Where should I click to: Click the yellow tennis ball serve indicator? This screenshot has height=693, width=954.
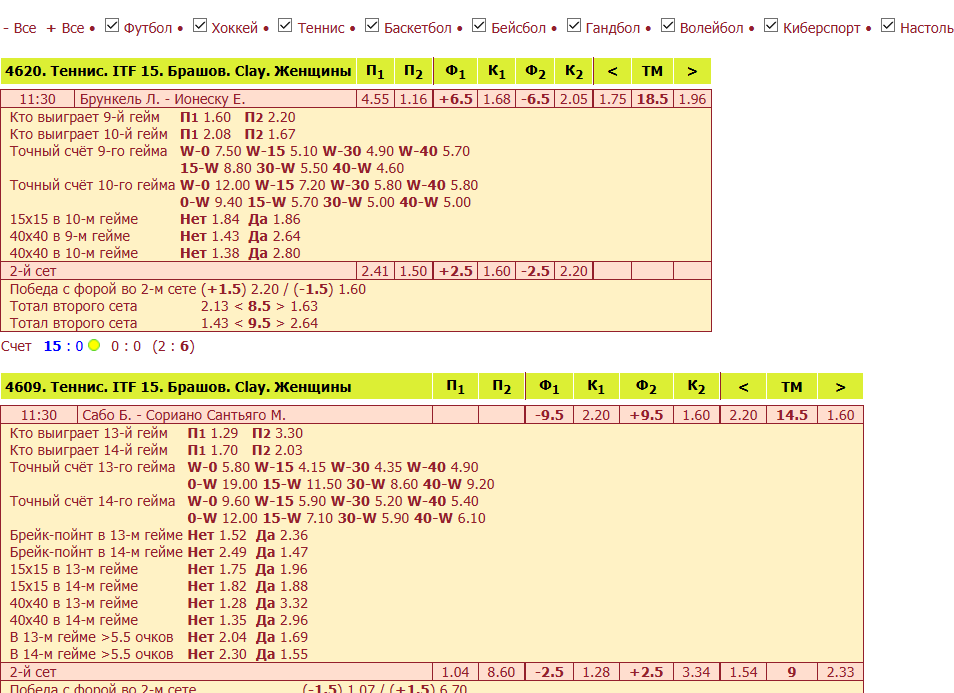pos(94,345)
